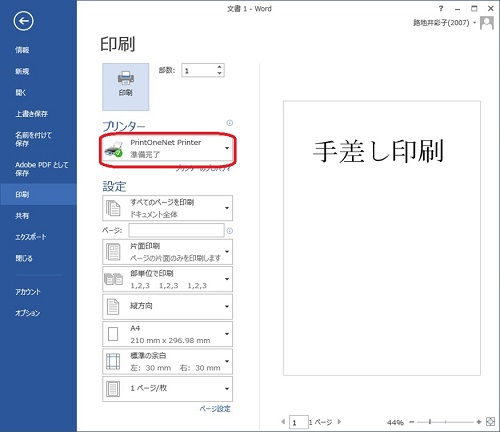The image size is (500, 432).
Task: Expand すべてのページを印刷 dropdown
Action: coord(167,208)
